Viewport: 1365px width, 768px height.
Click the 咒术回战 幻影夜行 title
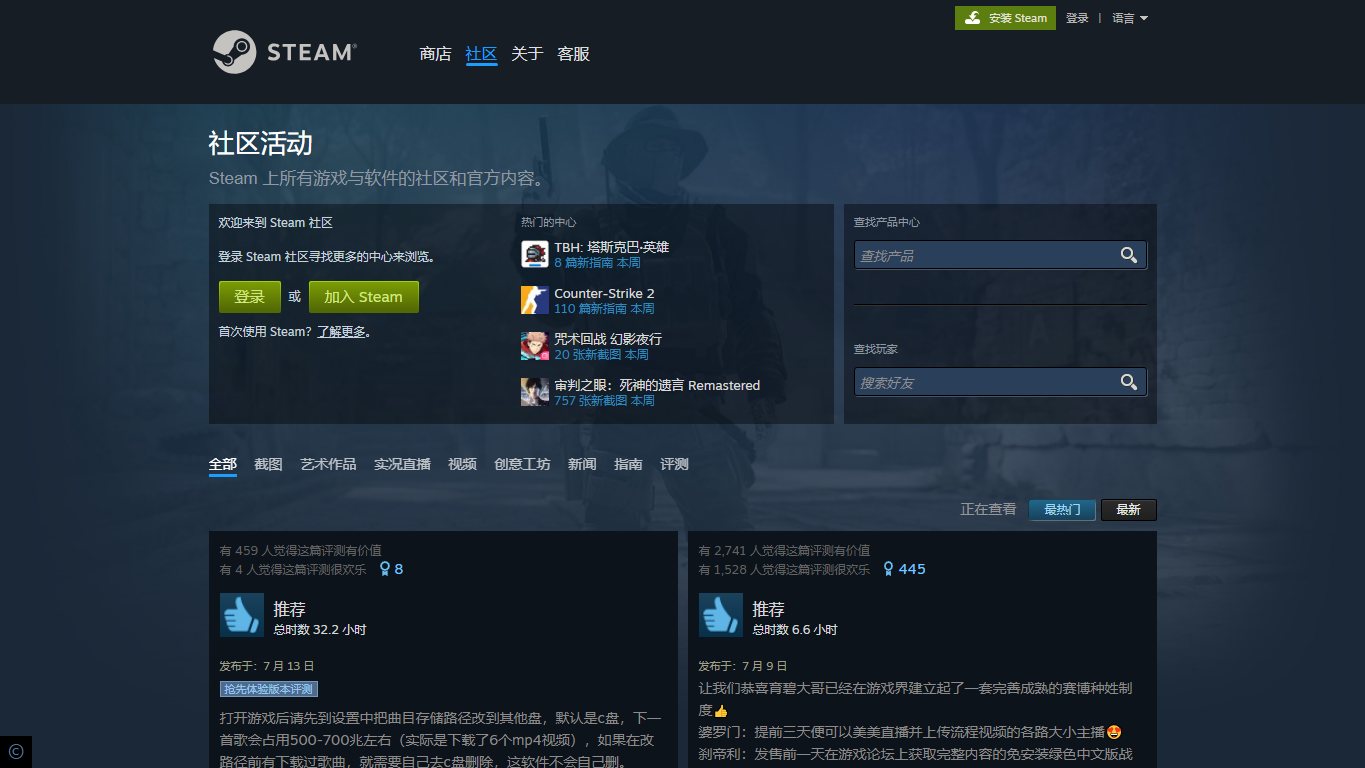click(x=608, y=339)
